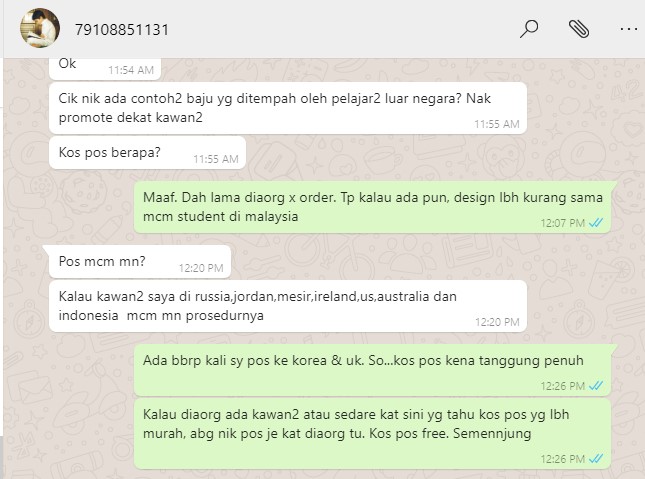645x479 pixels.
Task: Click read receipt ticks on 12:07 PM message
Action: click(596, 223)
